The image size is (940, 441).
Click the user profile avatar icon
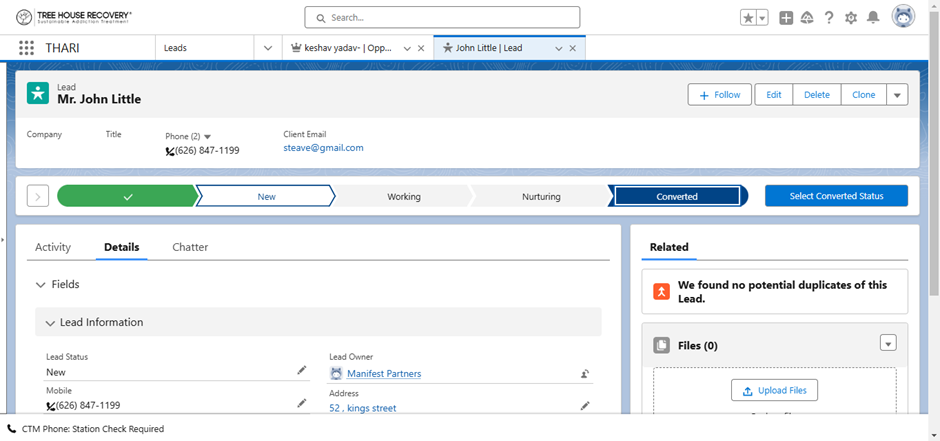pyautogui.click(x=903, y=17)
